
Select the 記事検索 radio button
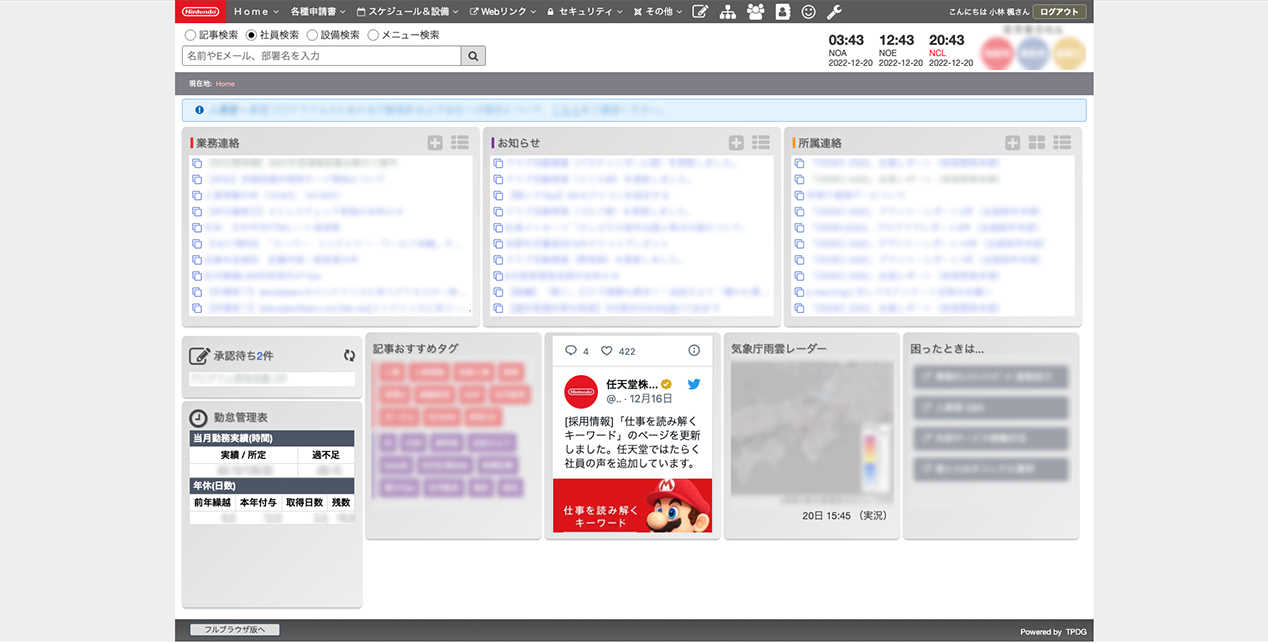(x=191, y=35)
